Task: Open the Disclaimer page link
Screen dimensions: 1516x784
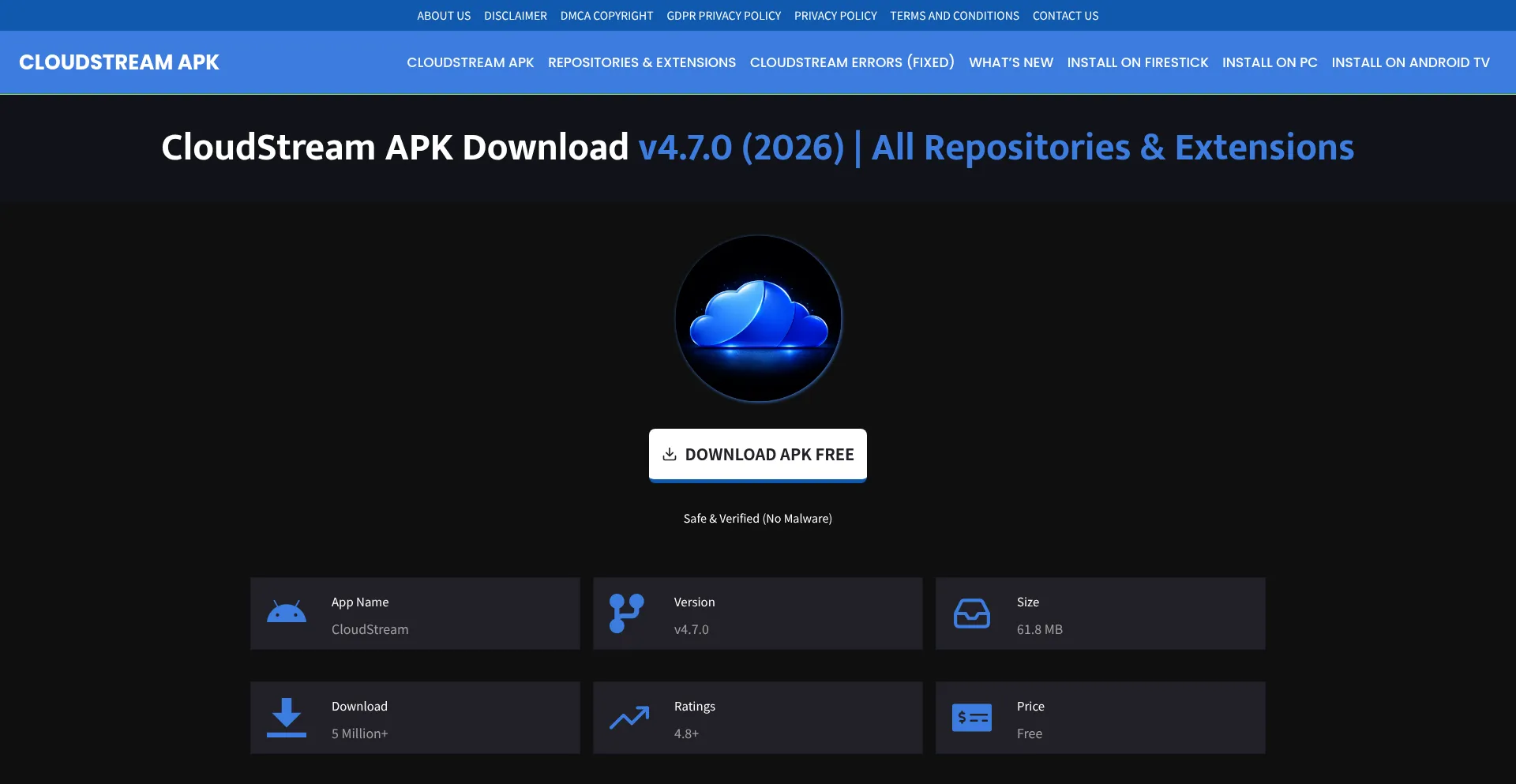Action: [x=516, y=16]
